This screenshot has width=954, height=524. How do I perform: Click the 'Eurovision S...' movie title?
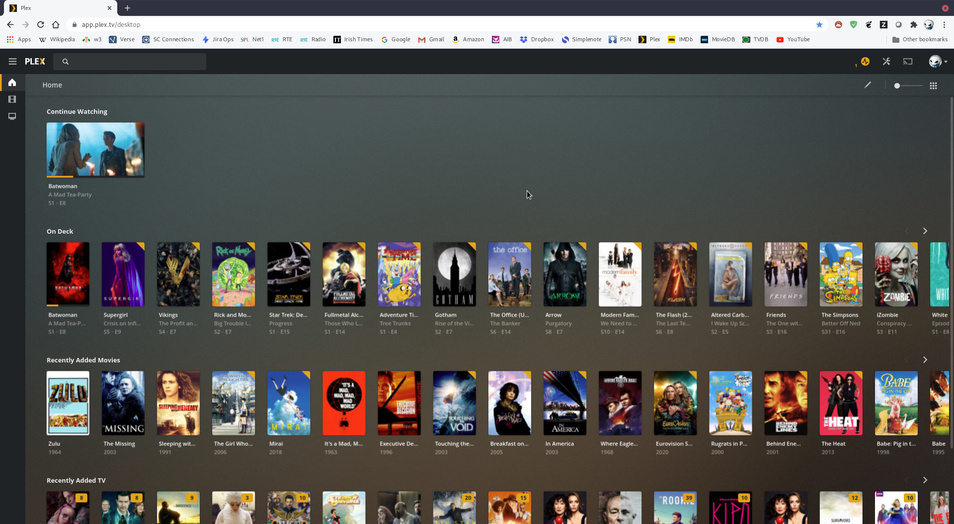pos(674,444)
